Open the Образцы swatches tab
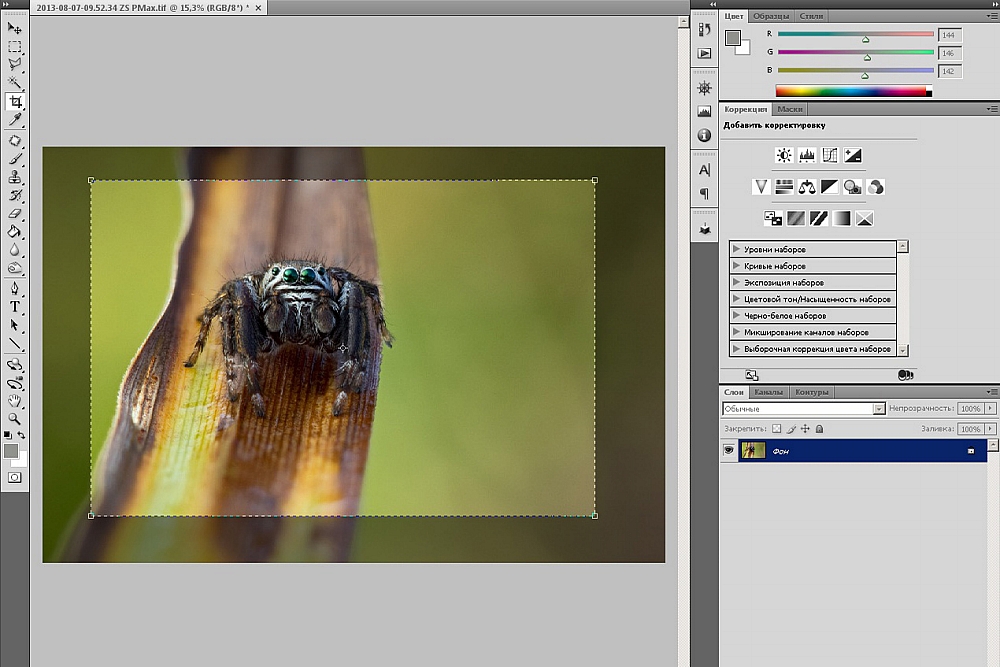1000x667 pixels. point(771,16)
